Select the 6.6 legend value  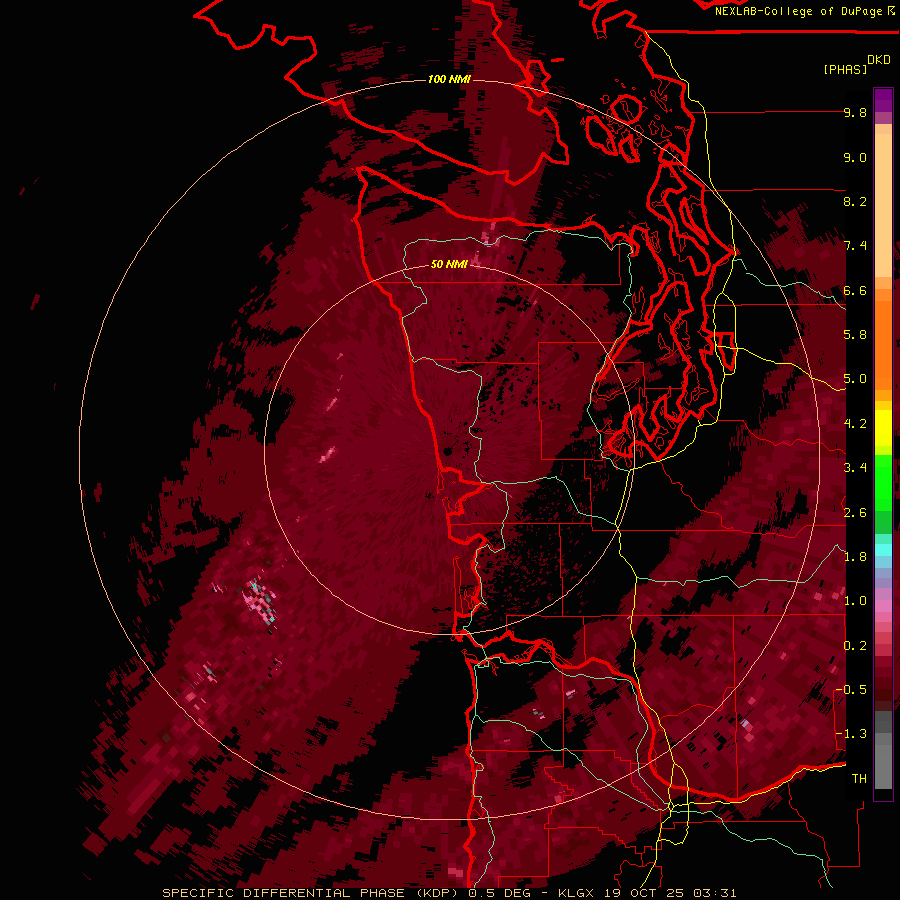855,291
